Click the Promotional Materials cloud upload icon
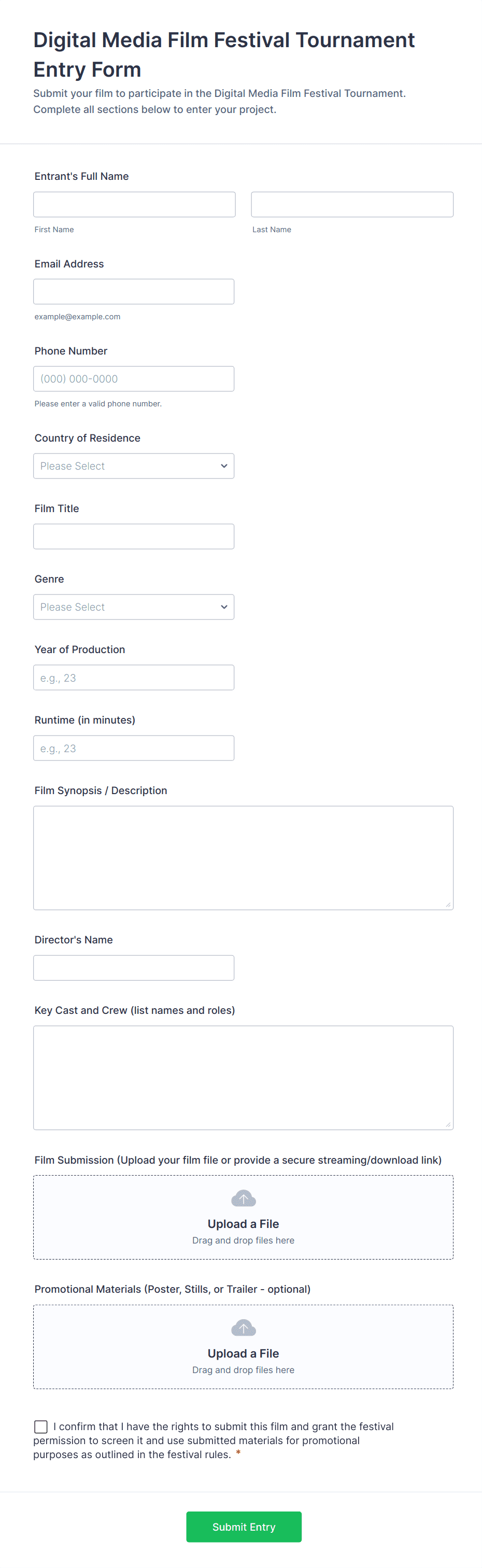 244,1327
